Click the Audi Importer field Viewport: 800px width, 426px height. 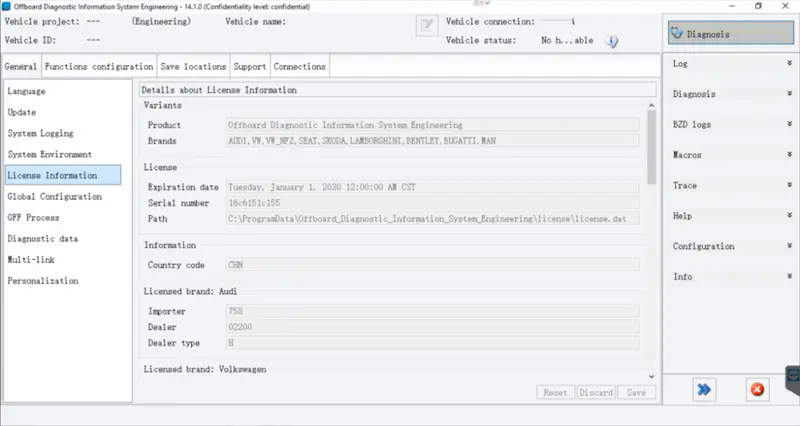(x=432, y=311)
